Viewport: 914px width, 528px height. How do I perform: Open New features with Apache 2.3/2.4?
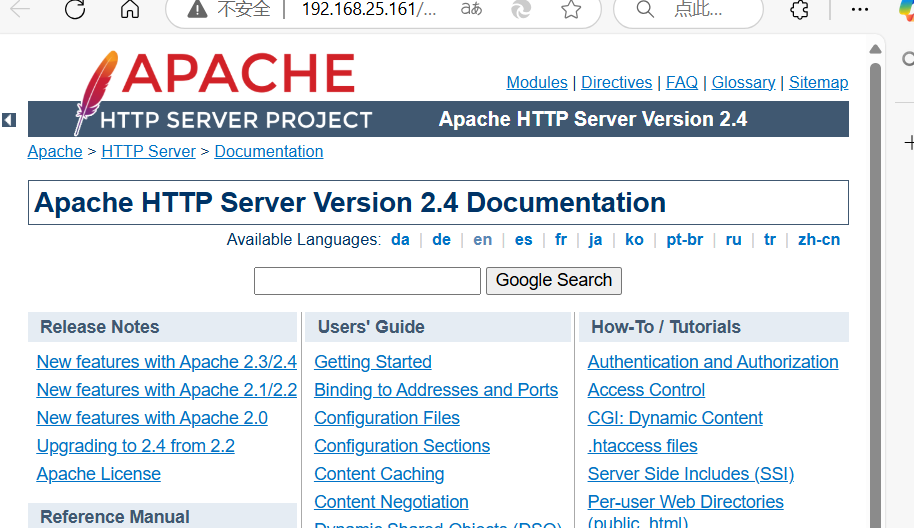(x=167, y=362)
